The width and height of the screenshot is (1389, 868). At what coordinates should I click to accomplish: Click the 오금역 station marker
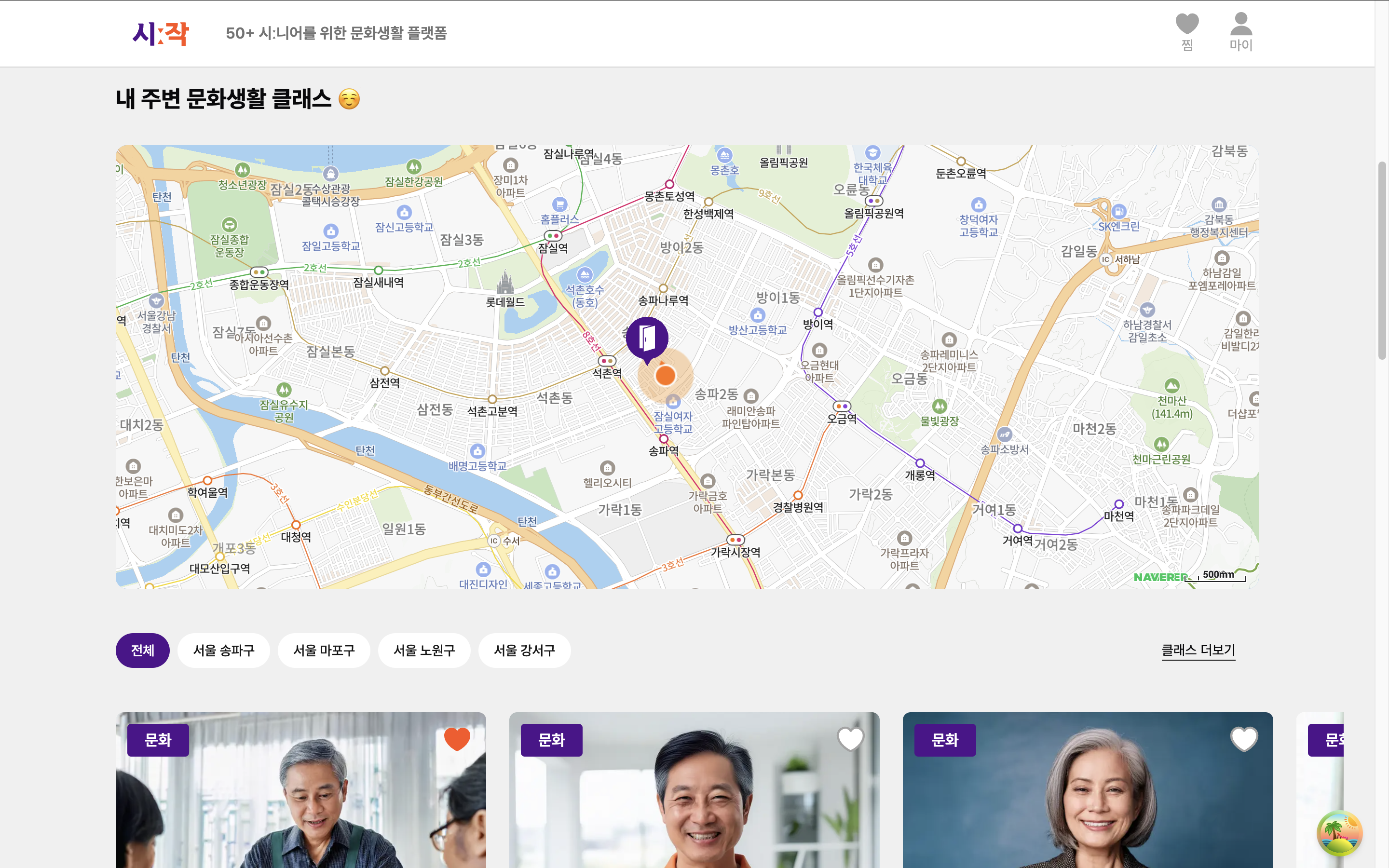[842, 406]
